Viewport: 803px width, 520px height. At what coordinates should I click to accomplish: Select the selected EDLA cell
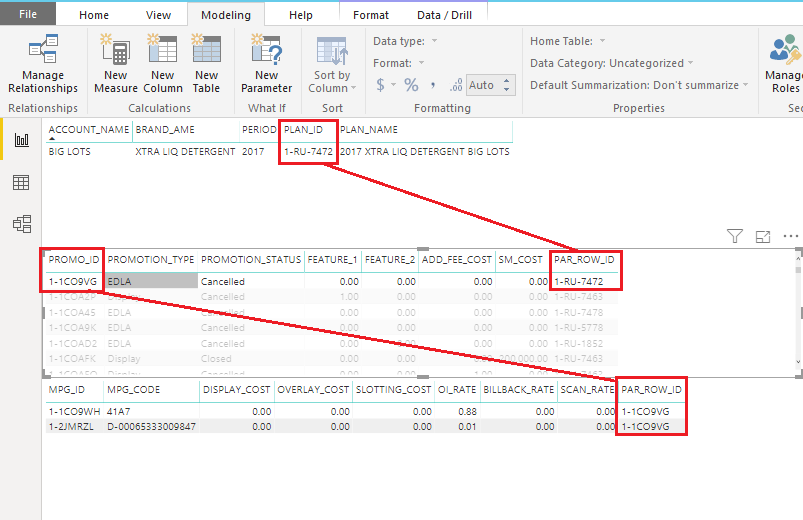coord(152,281)
